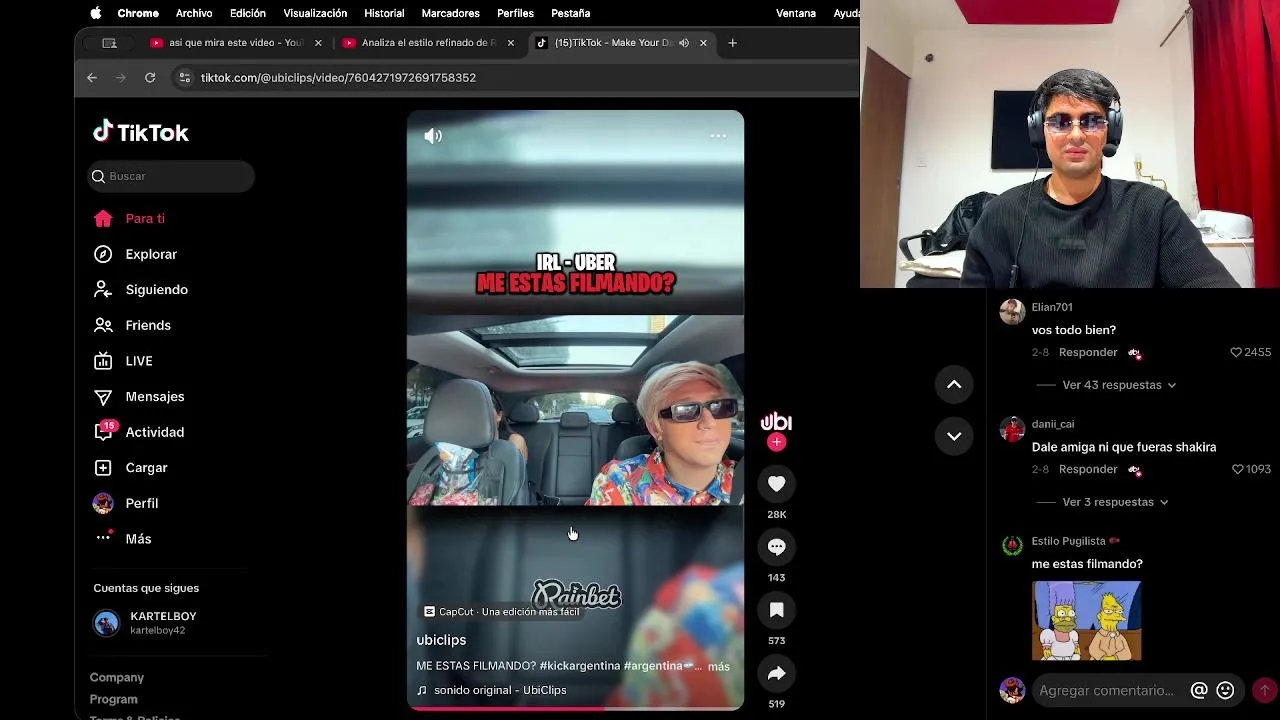This screenshot has height=720, width=1280.
Task: Open the Apple menu
Action: 96,13
